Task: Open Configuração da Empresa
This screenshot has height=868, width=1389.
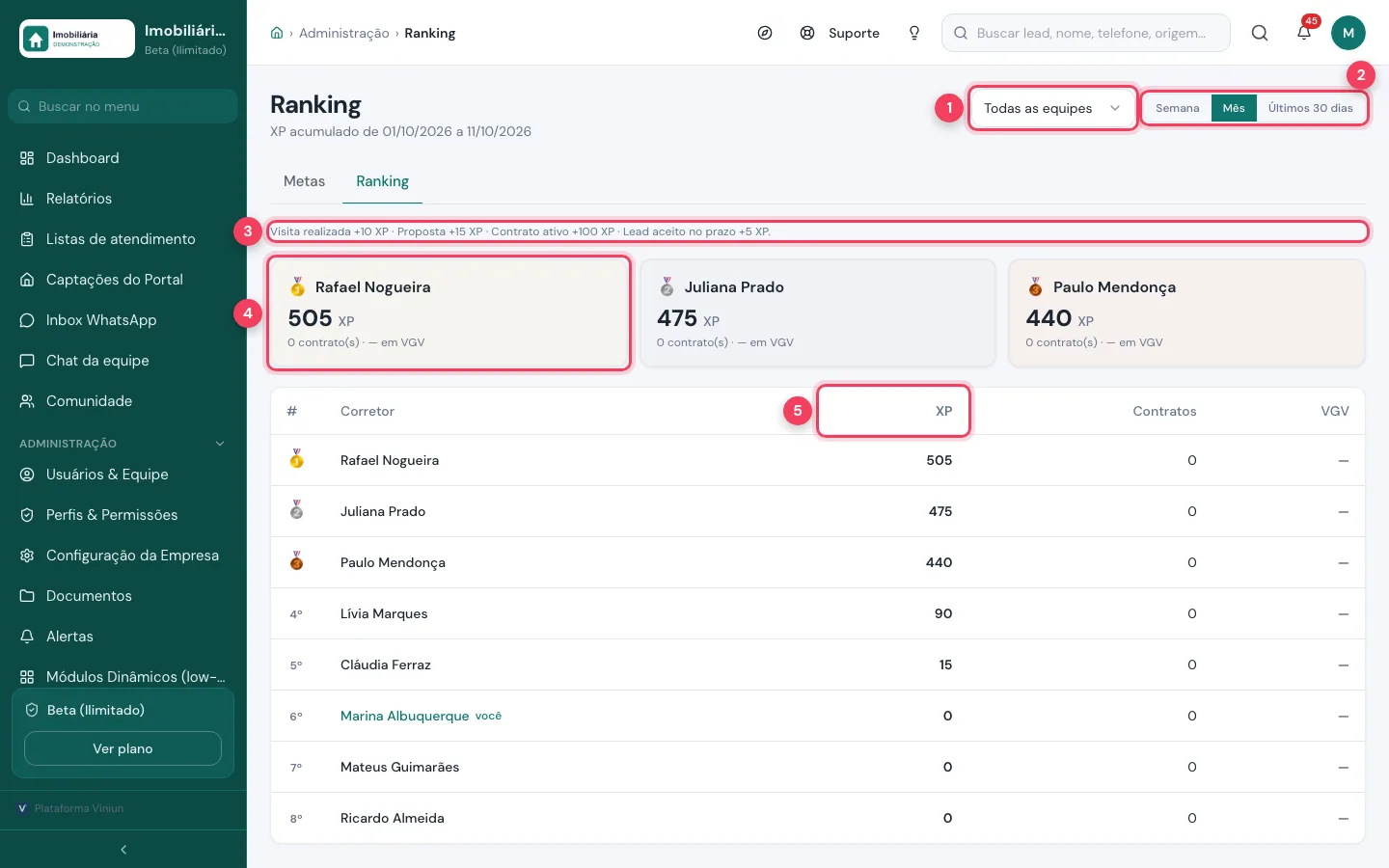Action: pos(123,556)
